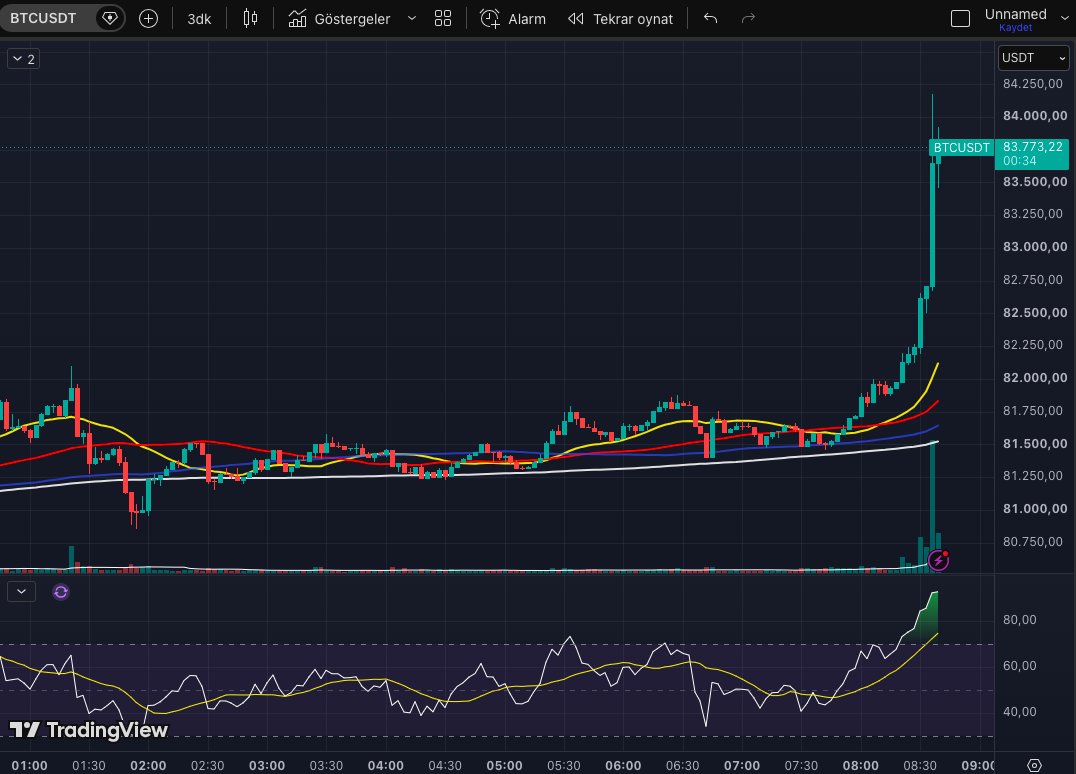Open the candlestick chart type selector
The height and width of the screenshot is (774, 1076).
(250, 19)
